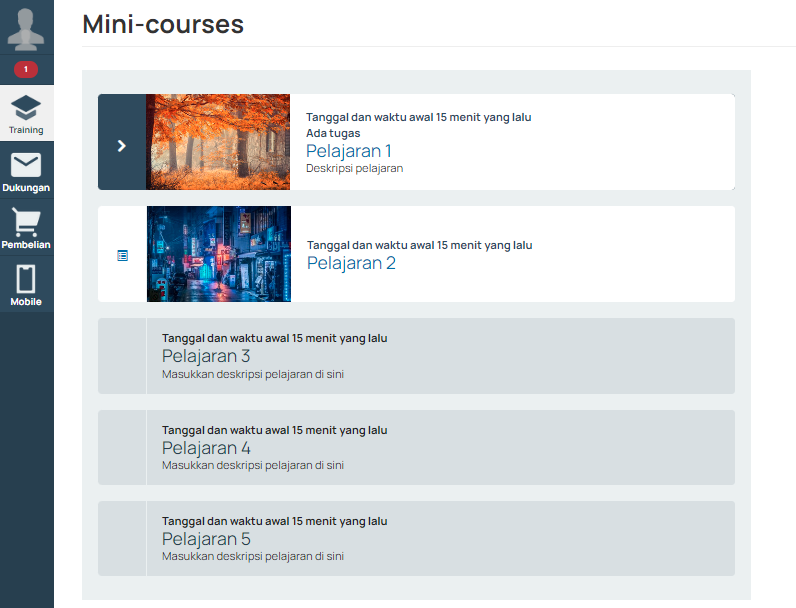Click list icon beside Pelajaran 2
Viewport: 796px width, 608px height.
point(122,255)
